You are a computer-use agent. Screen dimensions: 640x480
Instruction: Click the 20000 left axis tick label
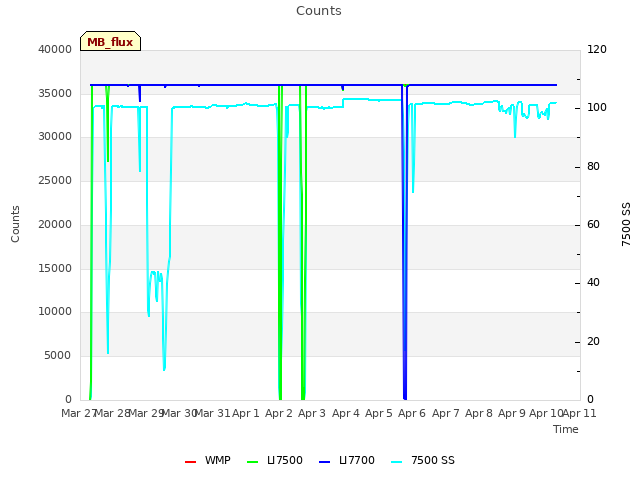pos(55,224)
